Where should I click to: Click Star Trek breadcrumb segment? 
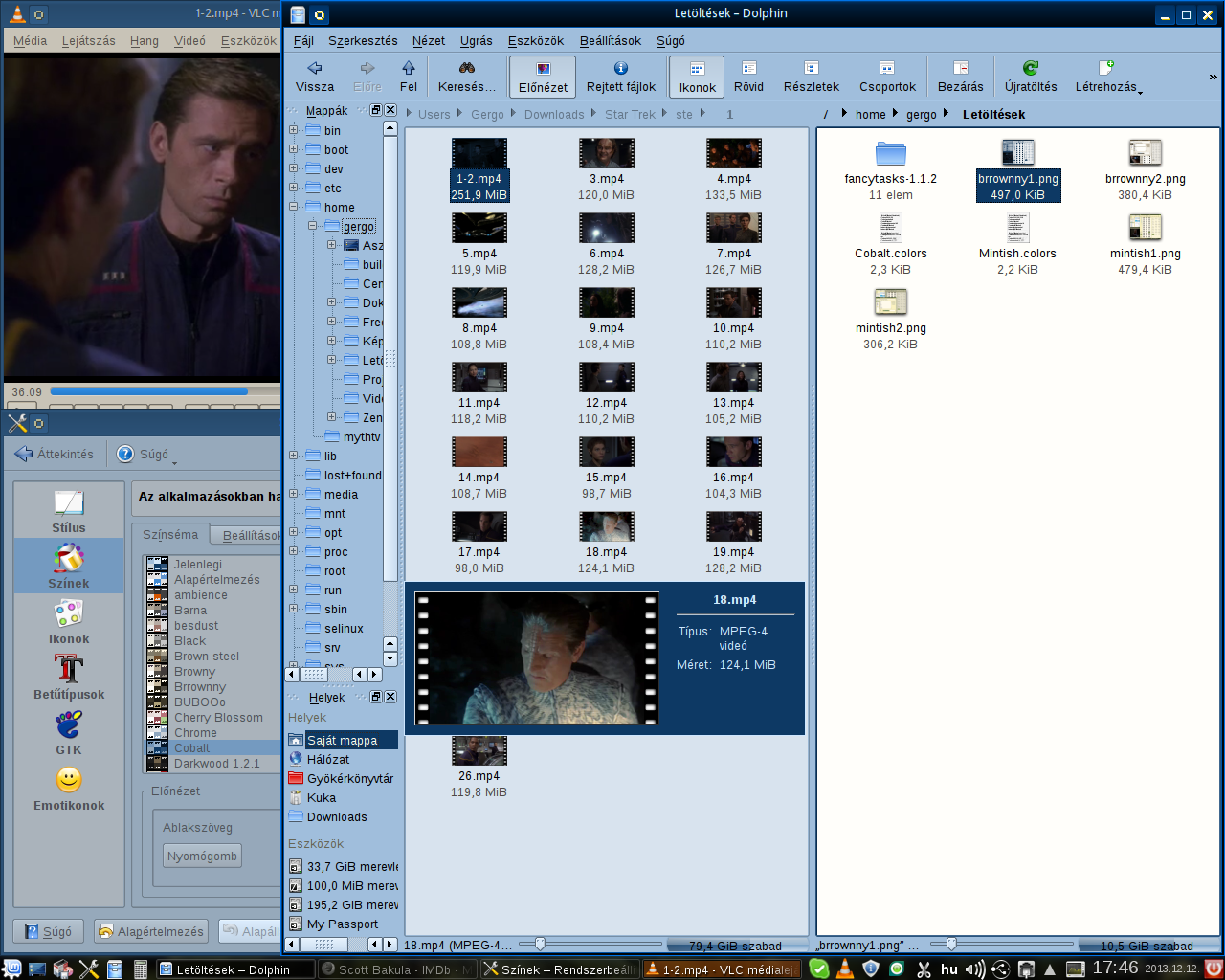coord(631,114)
